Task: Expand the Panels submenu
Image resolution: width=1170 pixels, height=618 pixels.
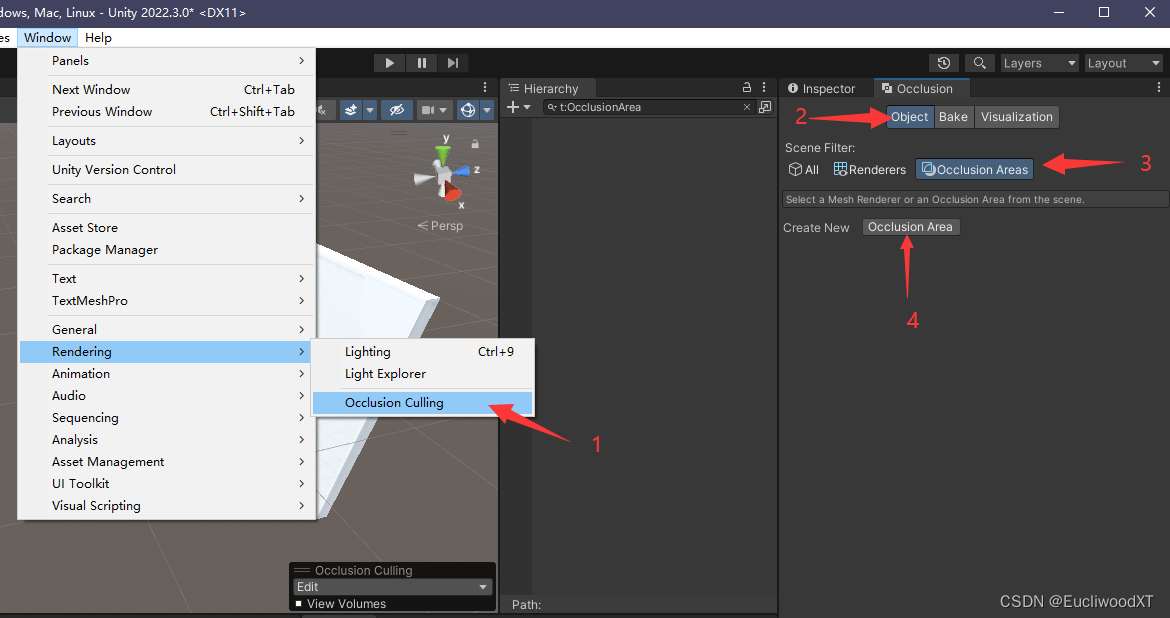Action: pos(168,61)
